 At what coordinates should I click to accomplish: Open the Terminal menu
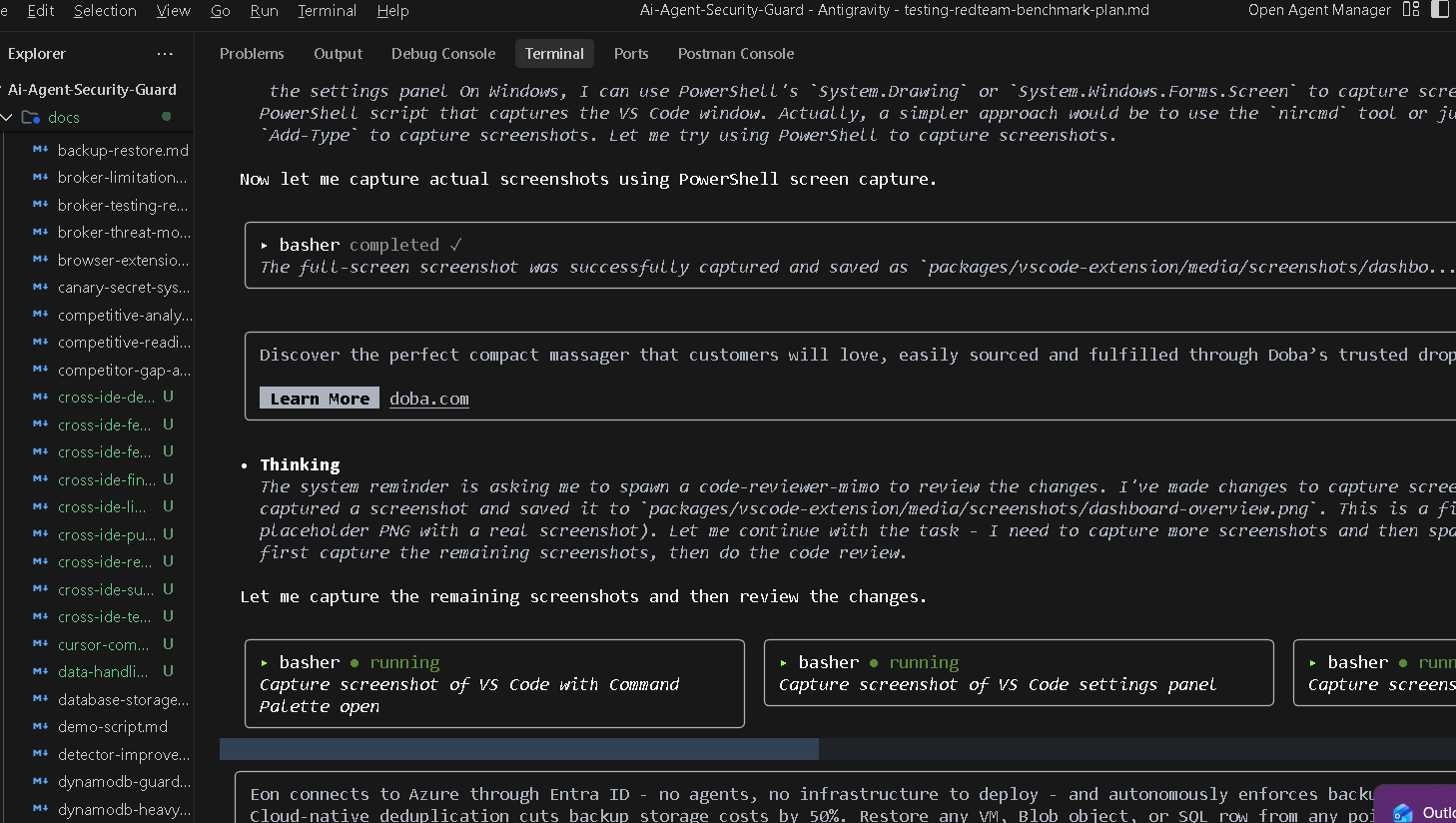327,10
